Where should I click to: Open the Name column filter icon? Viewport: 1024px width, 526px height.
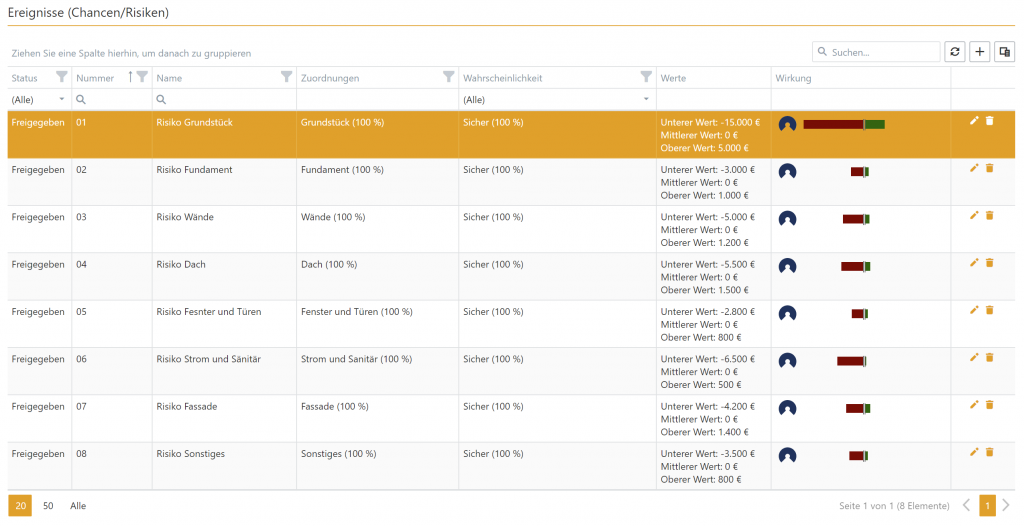tap(286, 77)
